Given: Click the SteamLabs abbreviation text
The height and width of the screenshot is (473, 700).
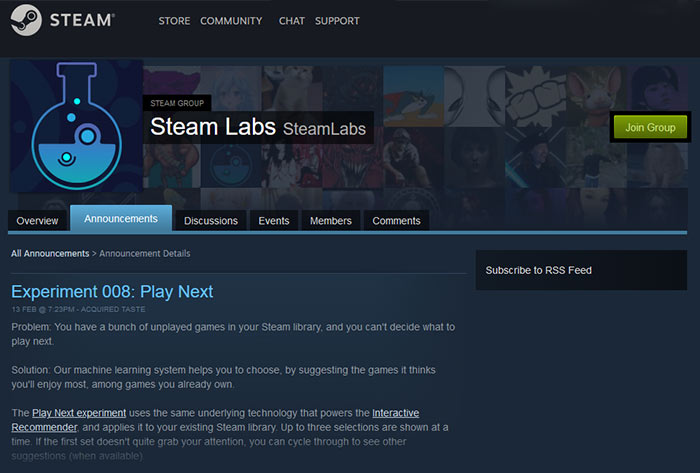Looking at the screenshot, I should coord(324,129).
